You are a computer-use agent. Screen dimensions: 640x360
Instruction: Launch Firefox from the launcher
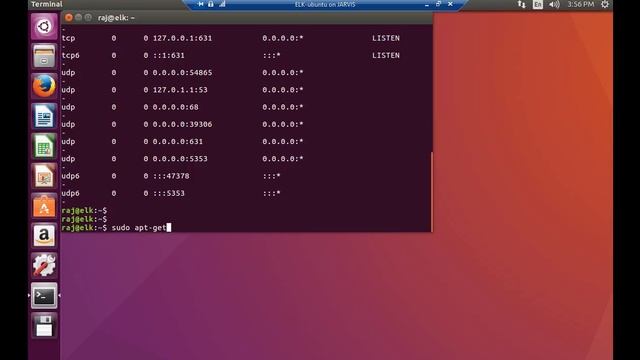tap(44, 86)
